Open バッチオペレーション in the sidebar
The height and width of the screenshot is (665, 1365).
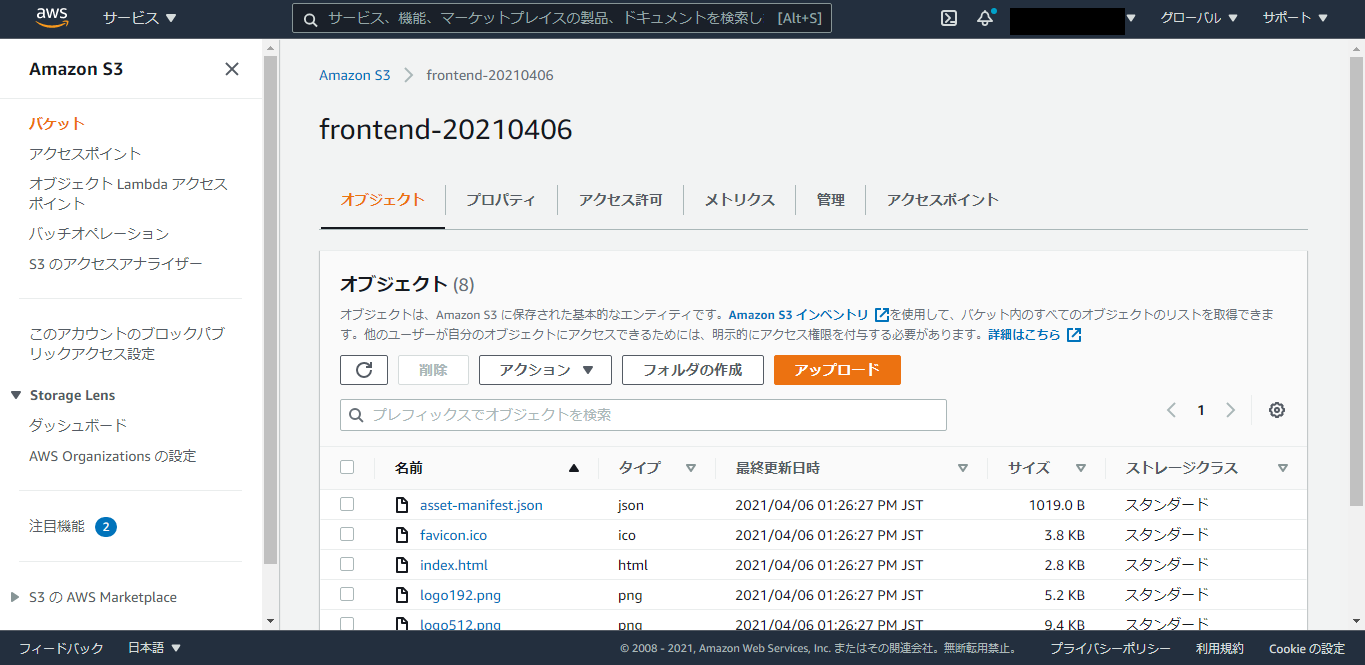[99, 234]
